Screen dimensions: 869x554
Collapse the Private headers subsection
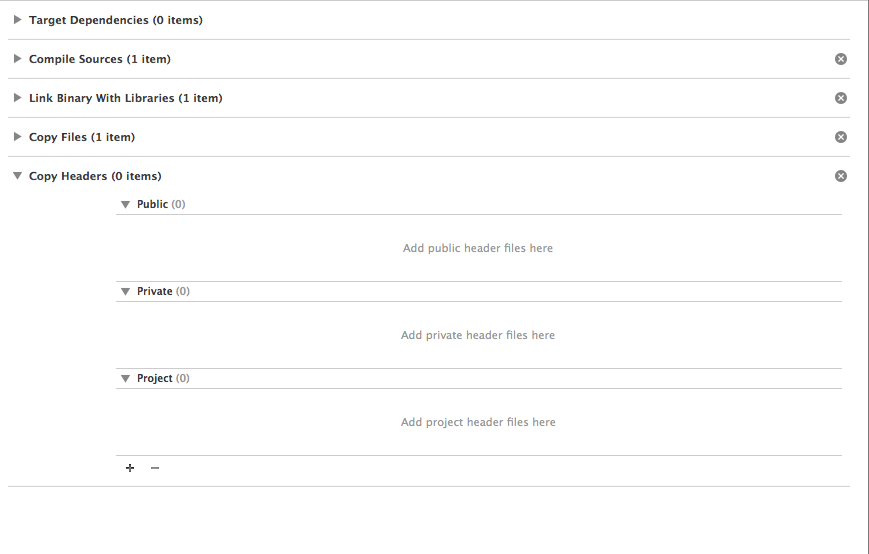pos(126,291)
